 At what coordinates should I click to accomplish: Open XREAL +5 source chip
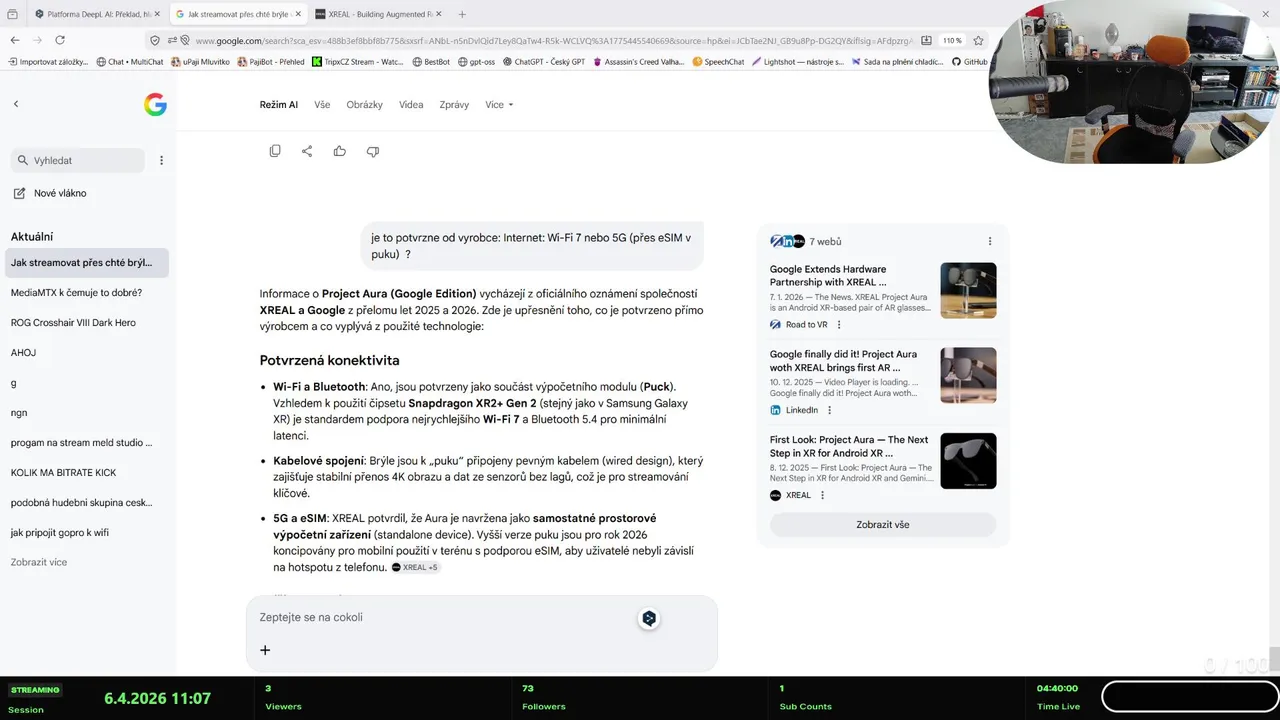pyautogui.click(x=415, y=567)
